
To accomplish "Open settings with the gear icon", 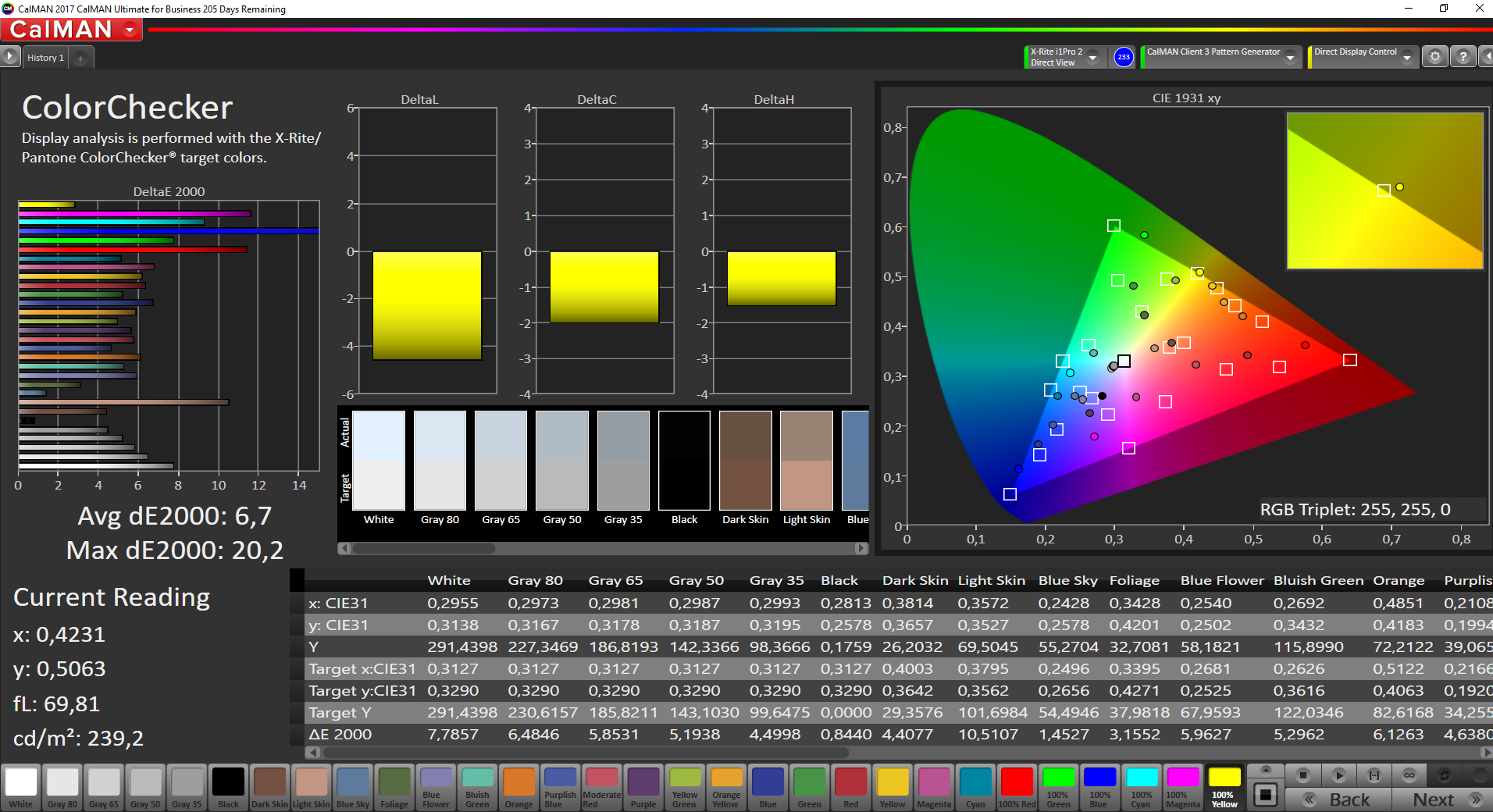I will coord(1435,57).
